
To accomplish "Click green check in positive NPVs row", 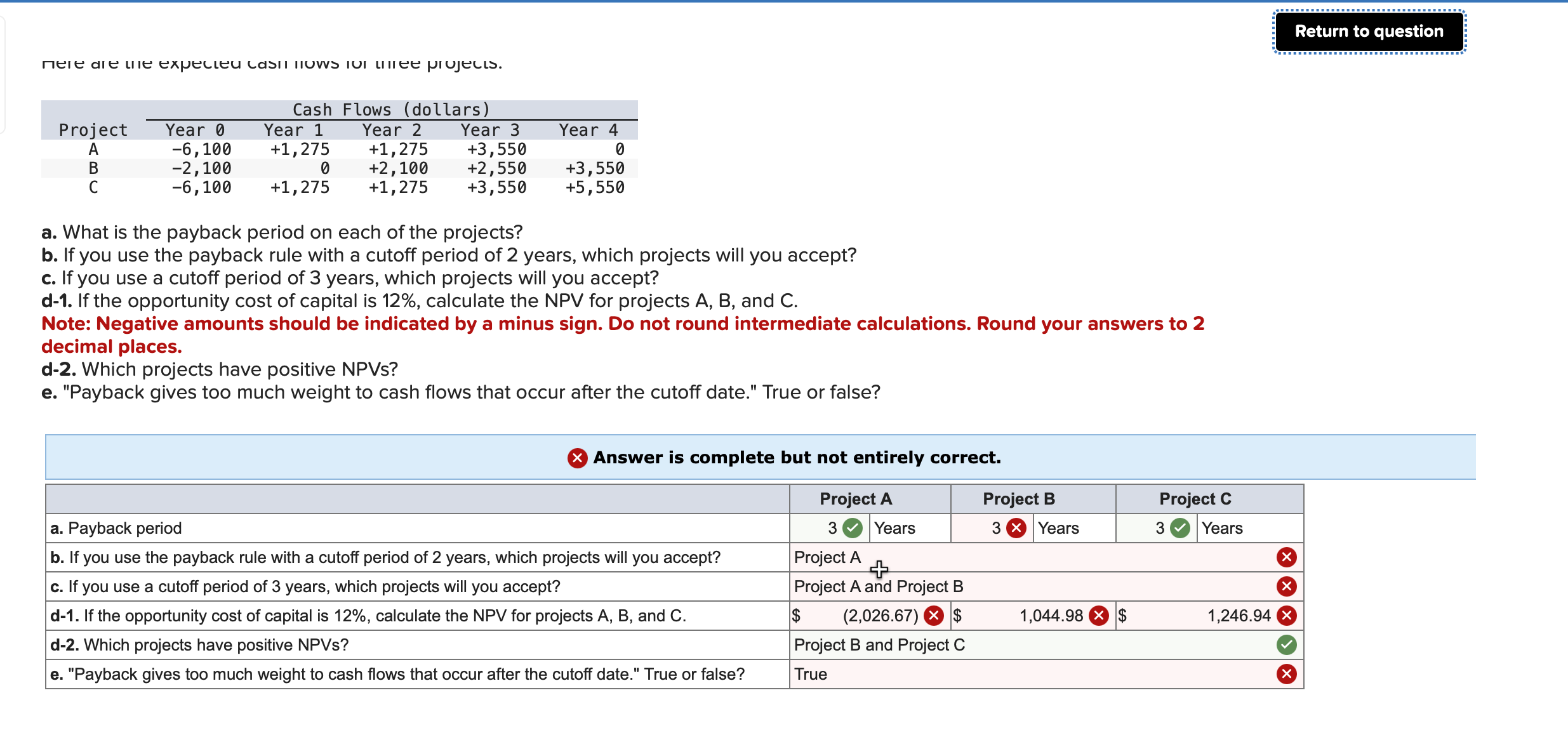I will (x=1287, y=645).
